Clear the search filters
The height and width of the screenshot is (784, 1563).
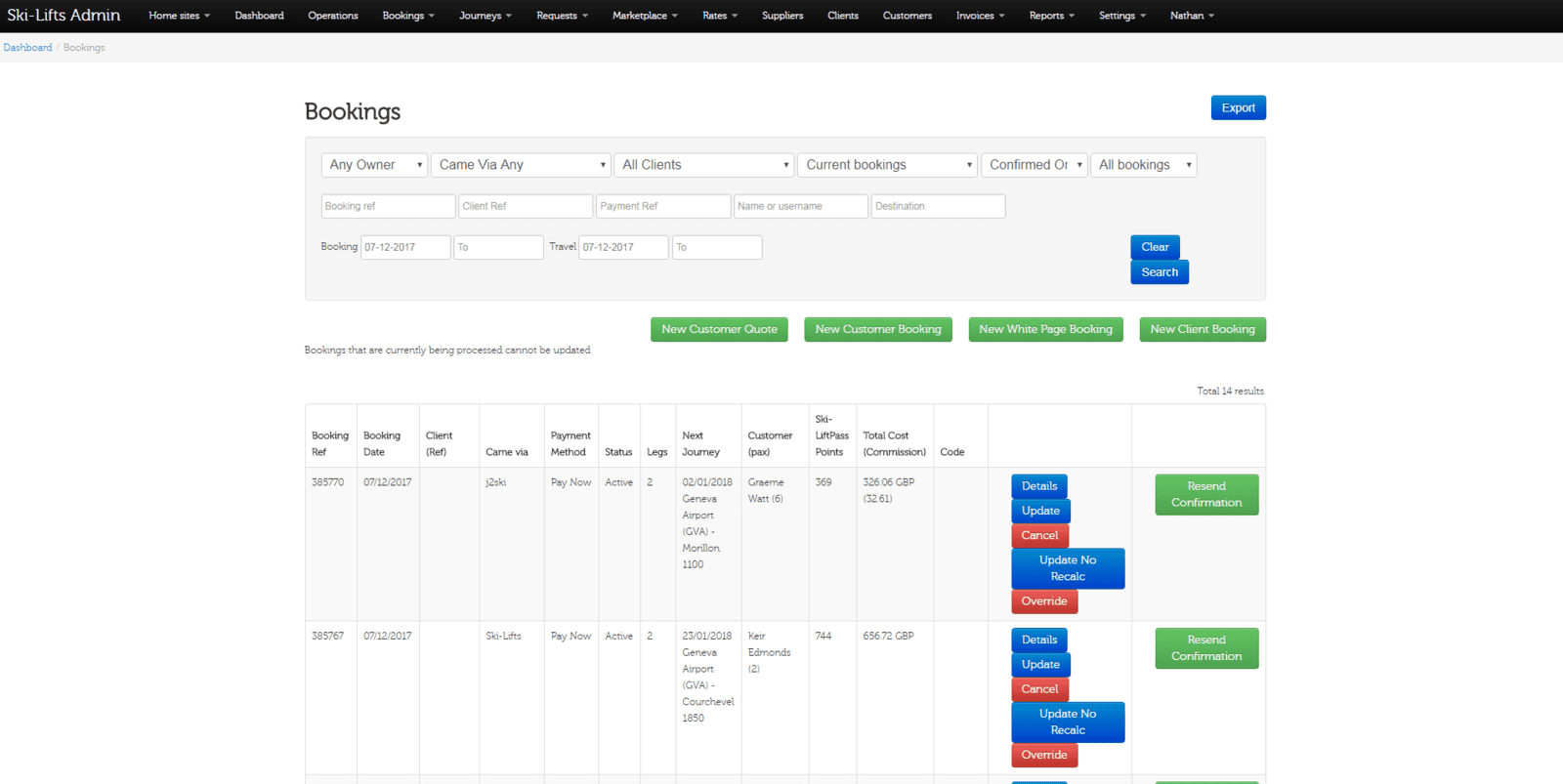1155,247
